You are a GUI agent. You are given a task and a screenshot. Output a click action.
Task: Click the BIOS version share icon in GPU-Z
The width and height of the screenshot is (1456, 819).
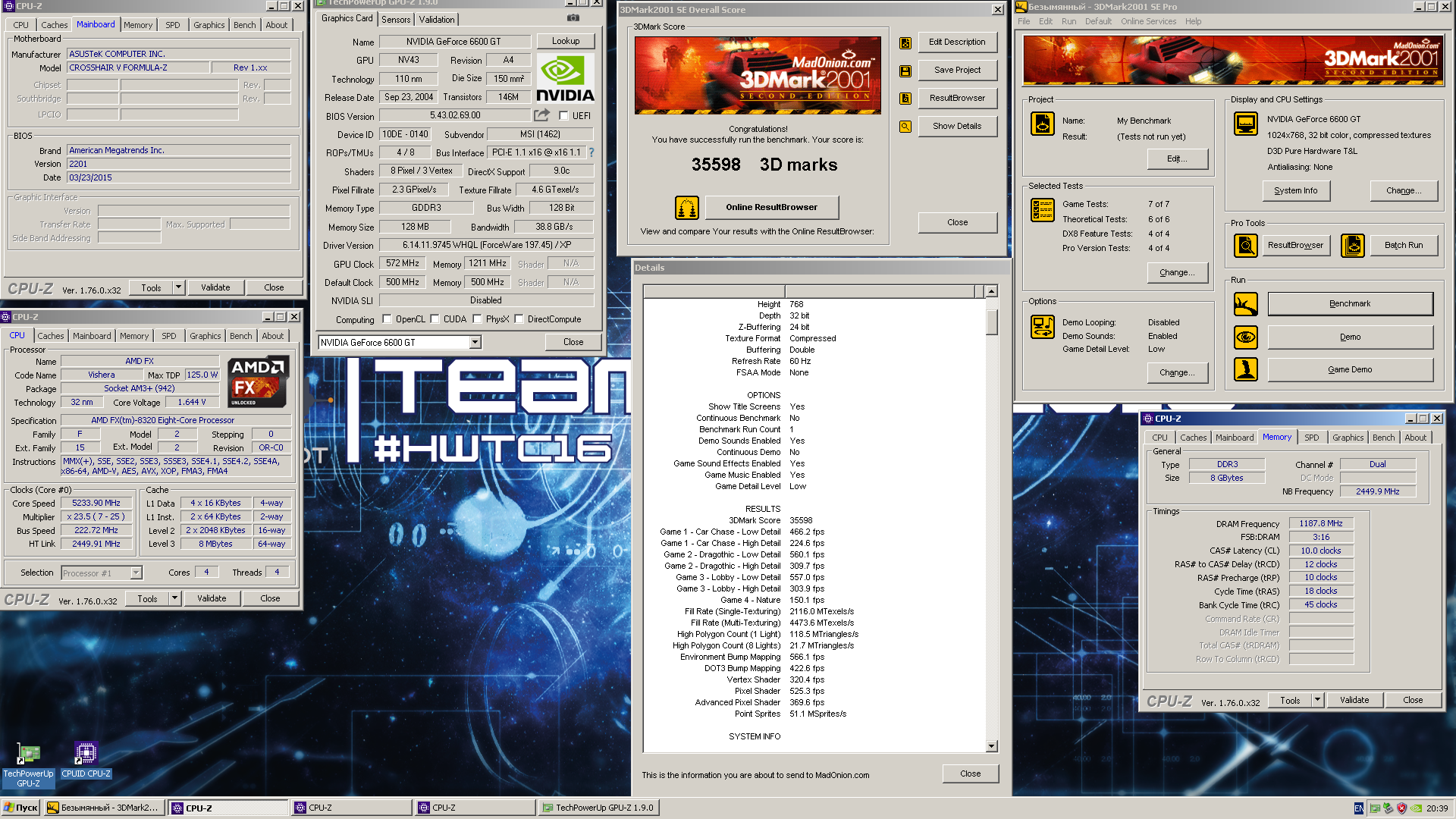[x=541, y=115]
